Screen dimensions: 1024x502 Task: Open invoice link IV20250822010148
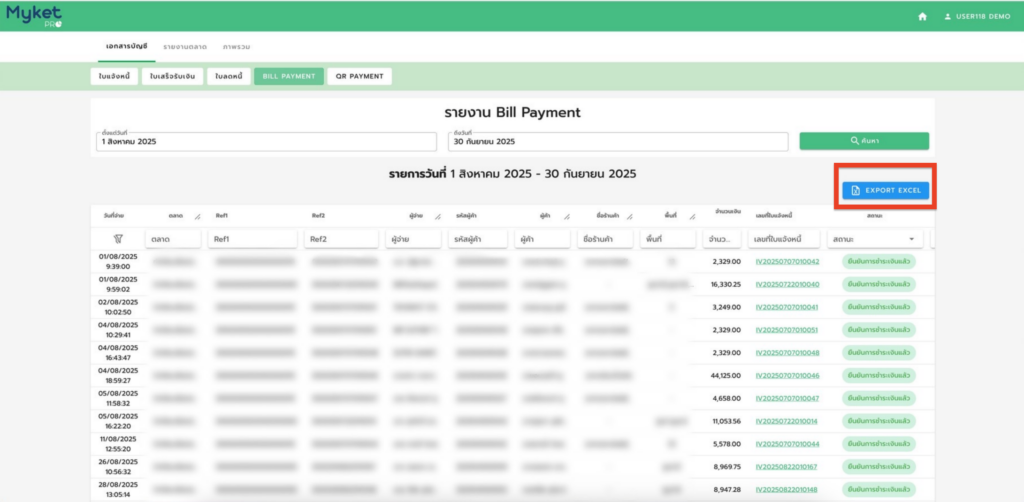(787, 490)
